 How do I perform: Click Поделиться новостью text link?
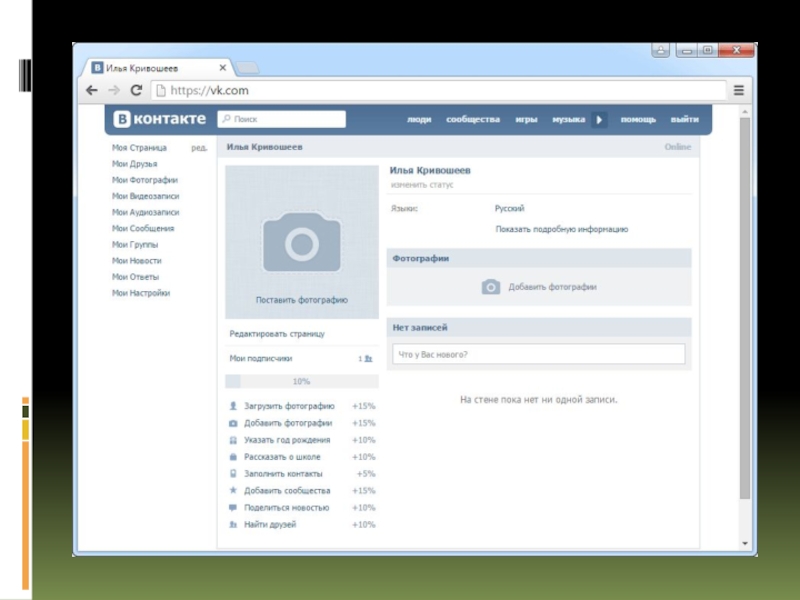pos(287,508)
